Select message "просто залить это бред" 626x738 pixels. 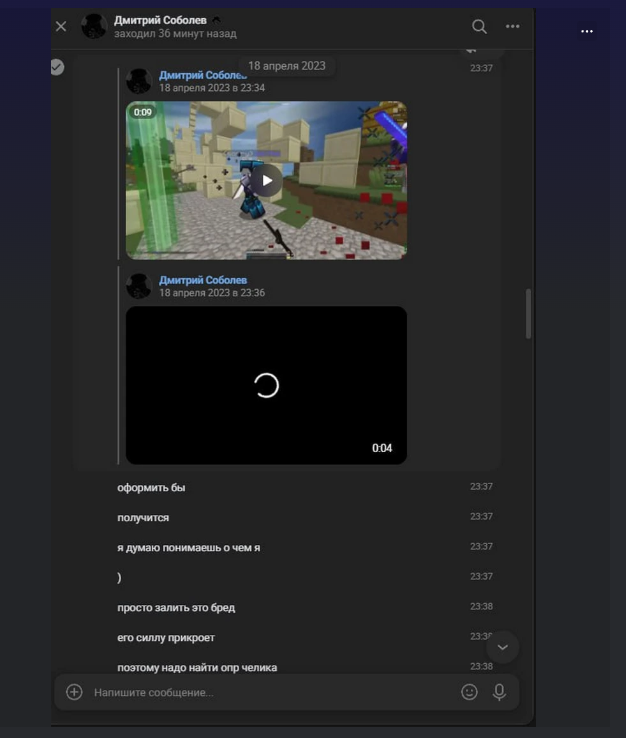click(x=176, y=608)
